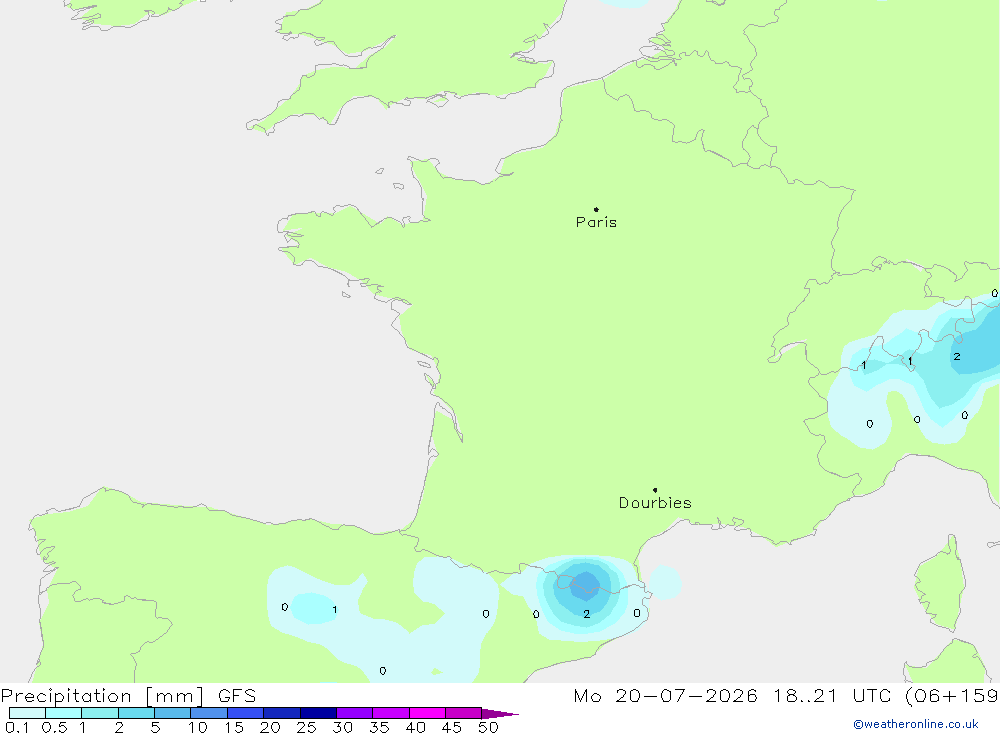The height and width of the screenshot is (733, 1000).
Task: Pick the 2–5 mm legend swatch
Action: pyautogui.click(x=136, y=713)
